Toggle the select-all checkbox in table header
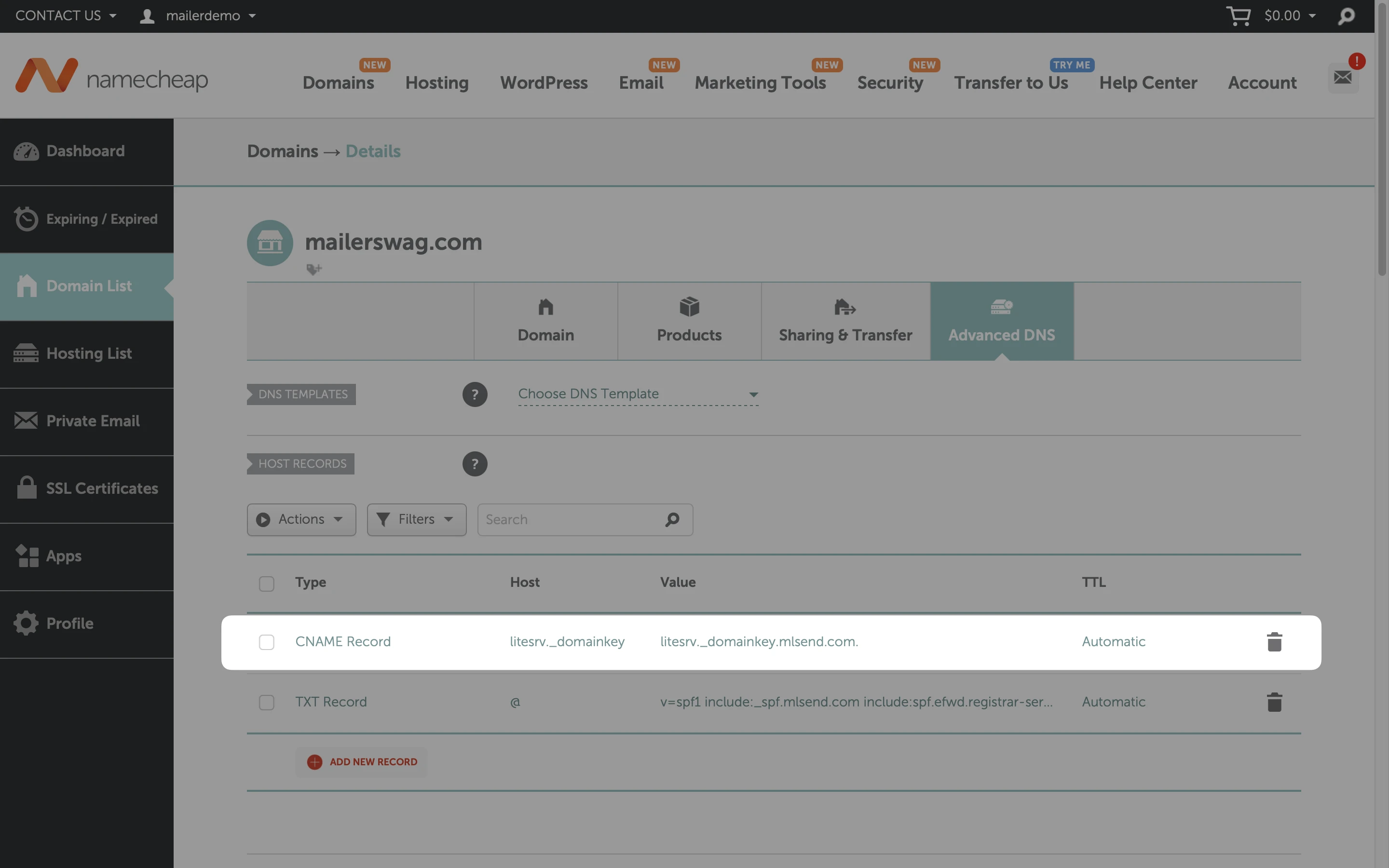1389x868 pixels. click(x=266, y=583)
